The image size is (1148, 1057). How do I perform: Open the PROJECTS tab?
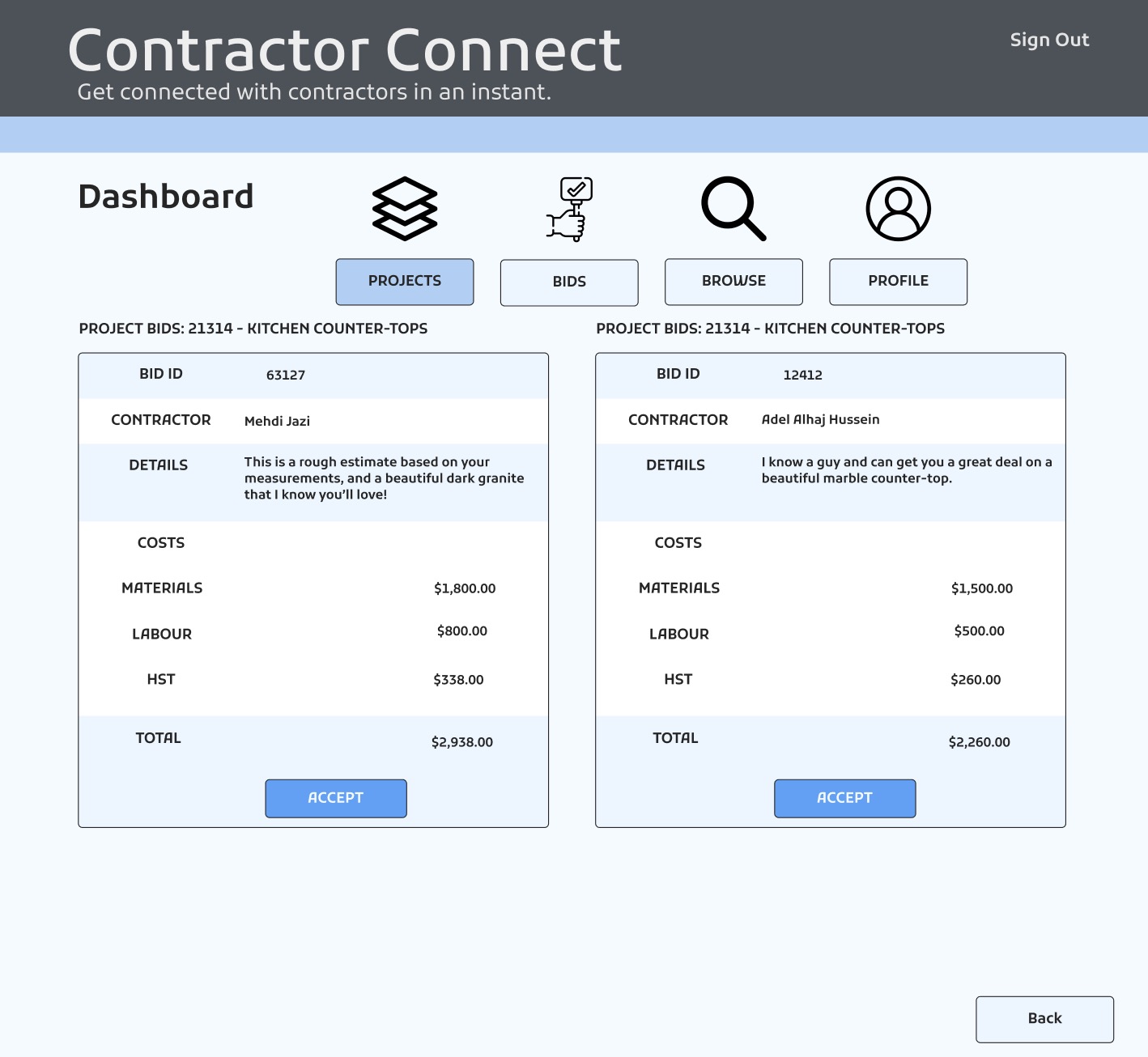coord(405,282)
